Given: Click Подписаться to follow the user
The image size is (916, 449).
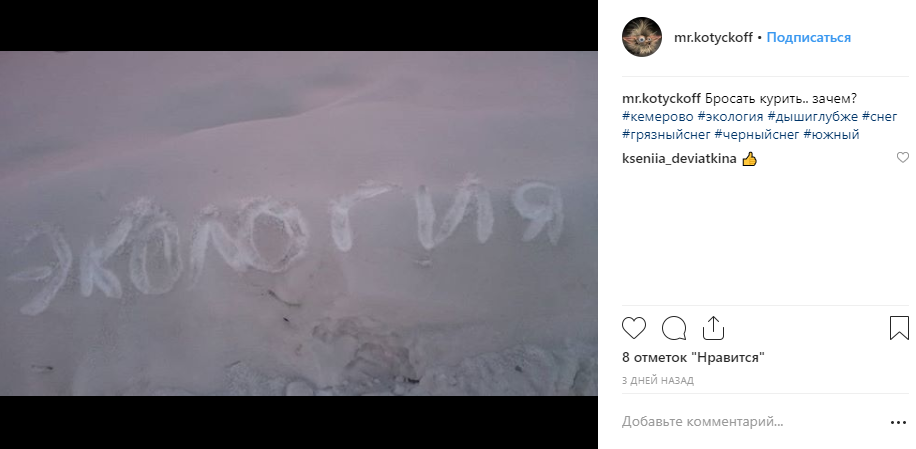Looking at the screenshot, I should 809,38.
